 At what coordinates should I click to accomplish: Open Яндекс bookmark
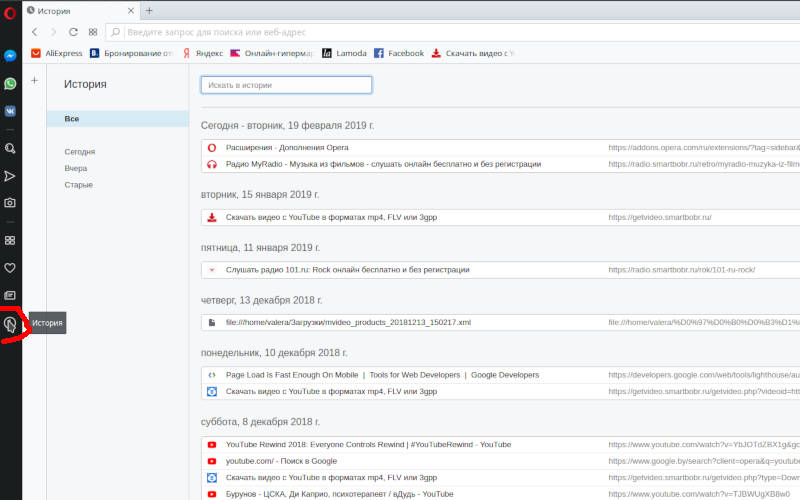(x=203, y=53)
